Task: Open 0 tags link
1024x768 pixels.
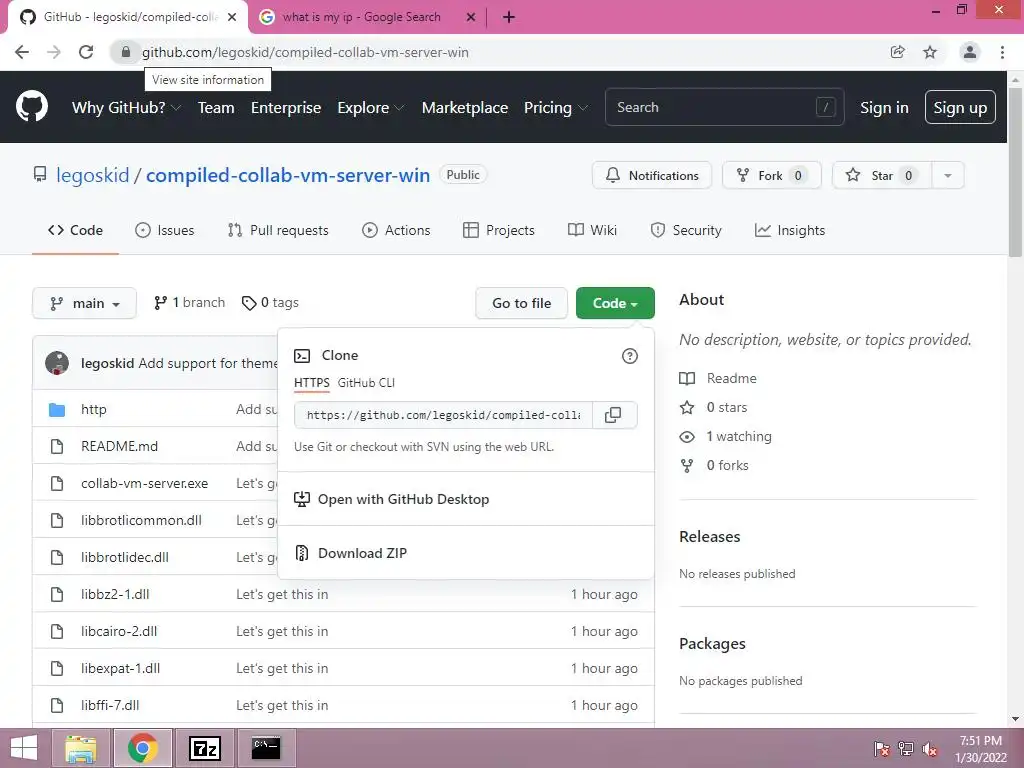Action: pos(270,302)
